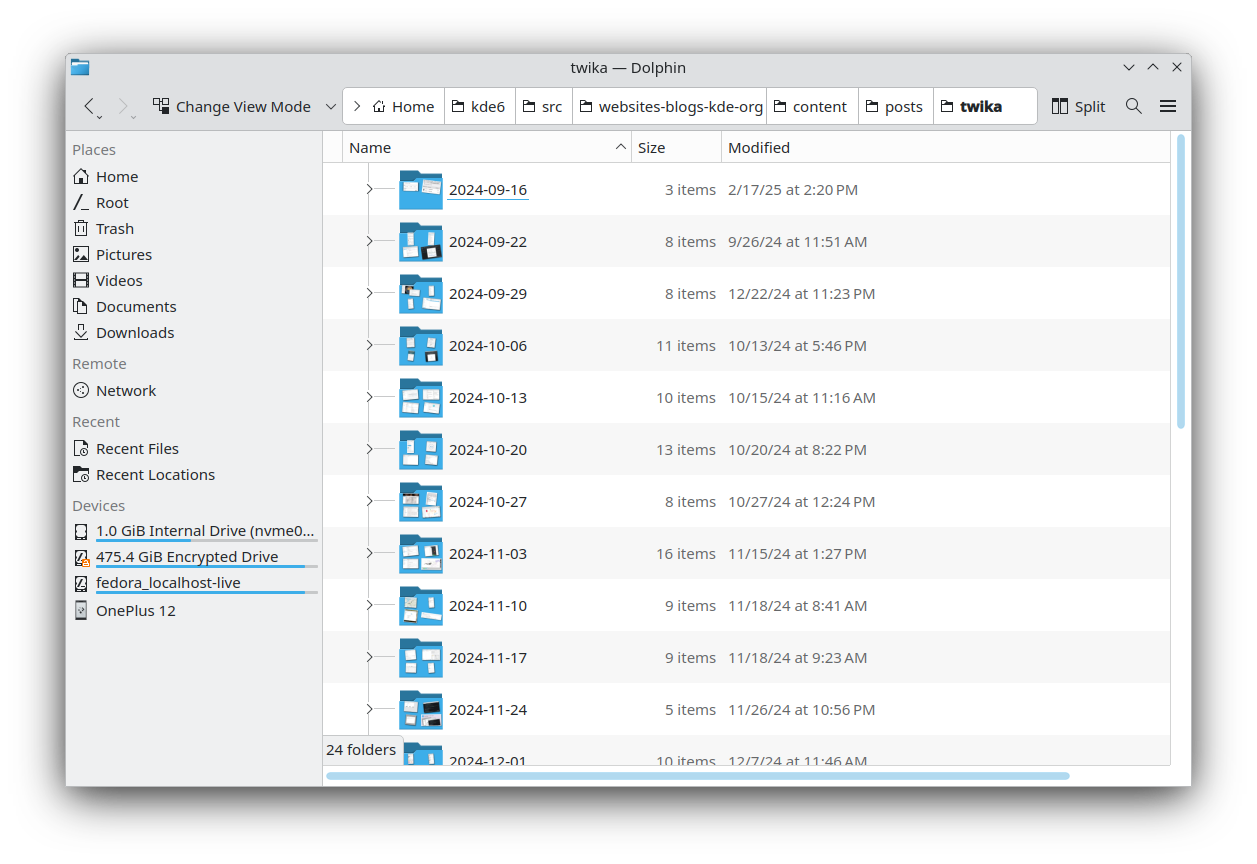Image resolution: width=1257 pixels, height=864 pixels.
Task: Open the hamburger menu
Action: pos(1167,107)
